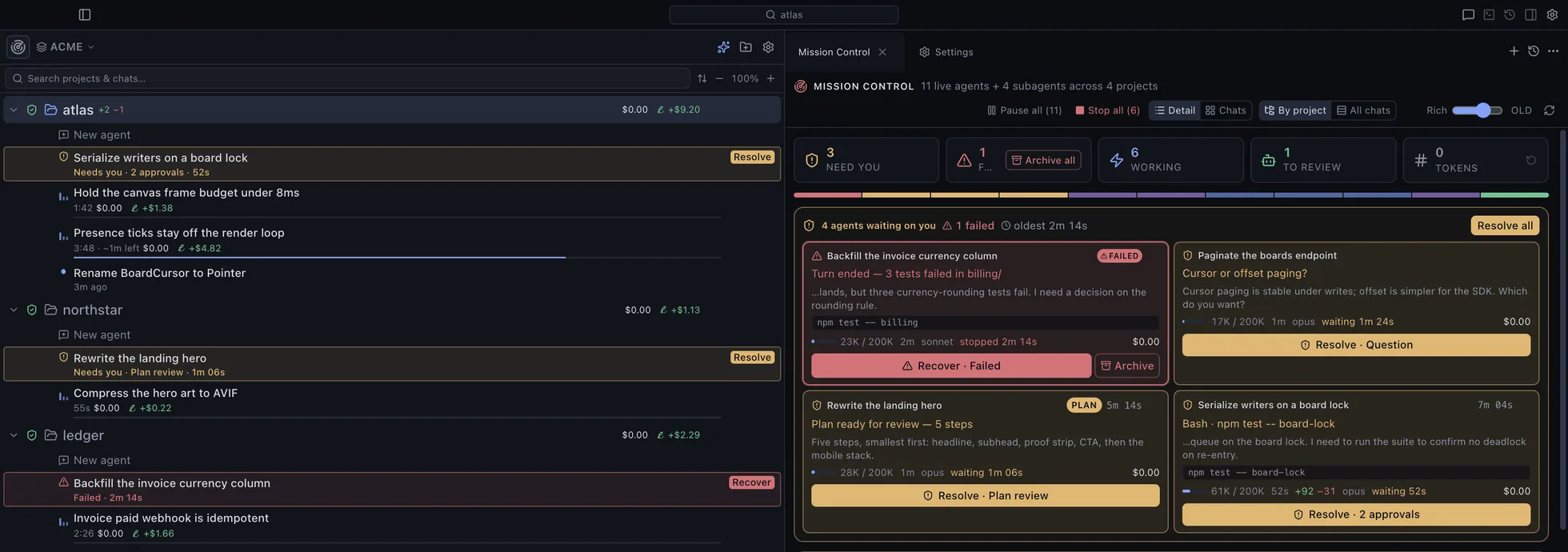The height and width of the screenshot is (552, 1568).
Task: Click Pause all (11) agents
Action: pos(1024,110)
